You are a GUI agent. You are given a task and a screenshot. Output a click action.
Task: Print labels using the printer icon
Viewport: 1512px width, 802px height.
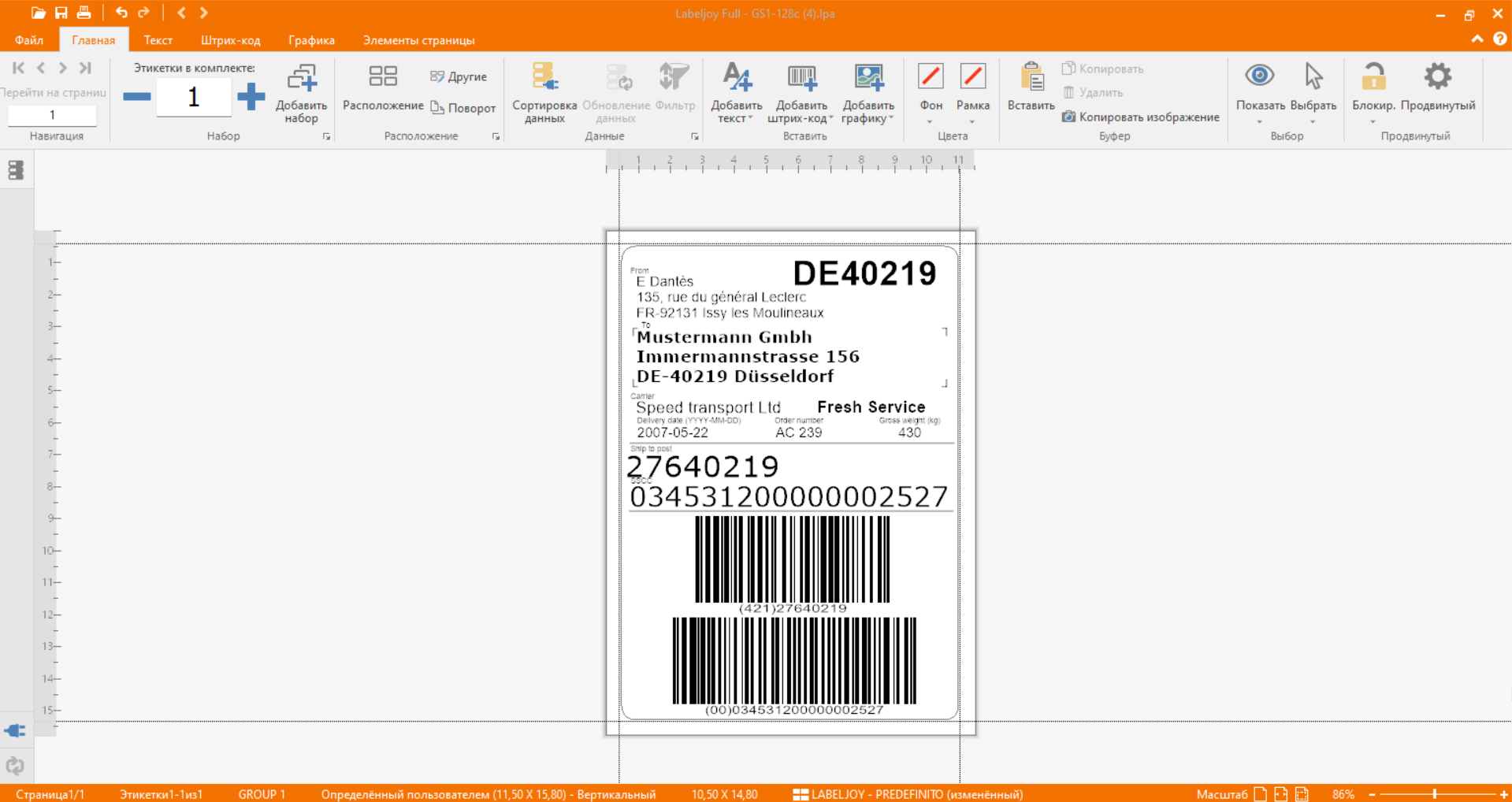[x=84, y=13]
